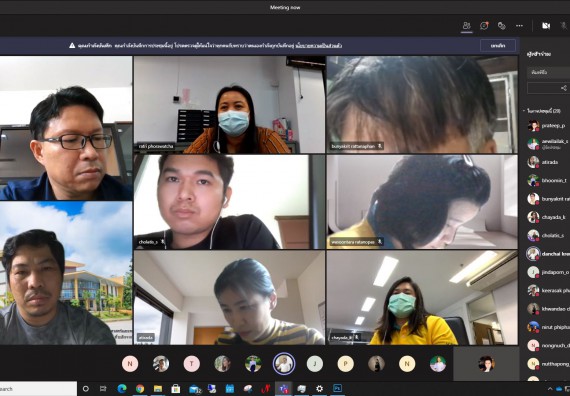Click the cholatis_s video tile
The height and width of the screenshot is (396, 570).
(x=229, y=202)
